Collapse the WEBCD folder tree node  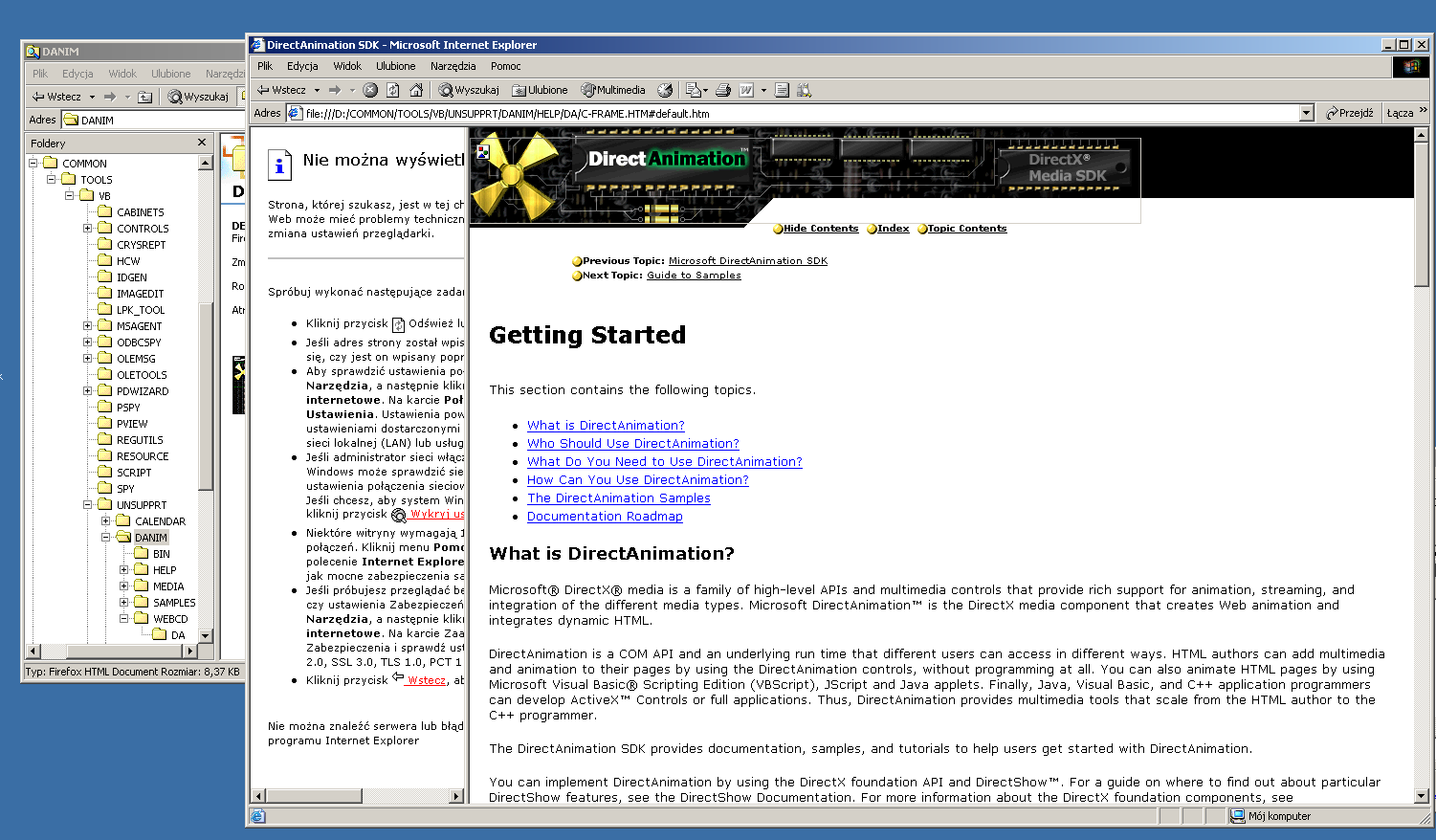click(124, 619)
